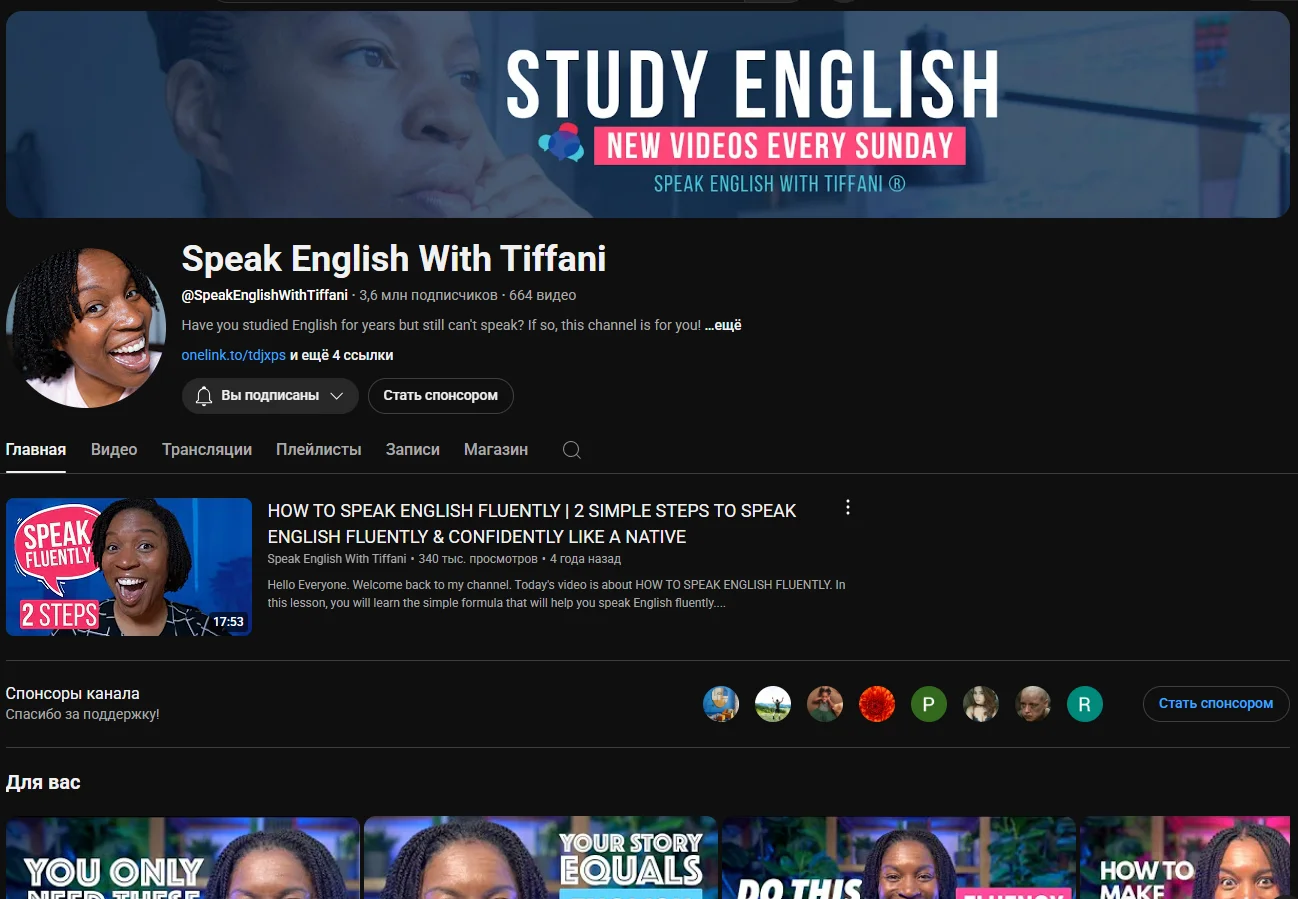
Task: Click the 17:53 duration badge
Action: (x=228, y=622)
